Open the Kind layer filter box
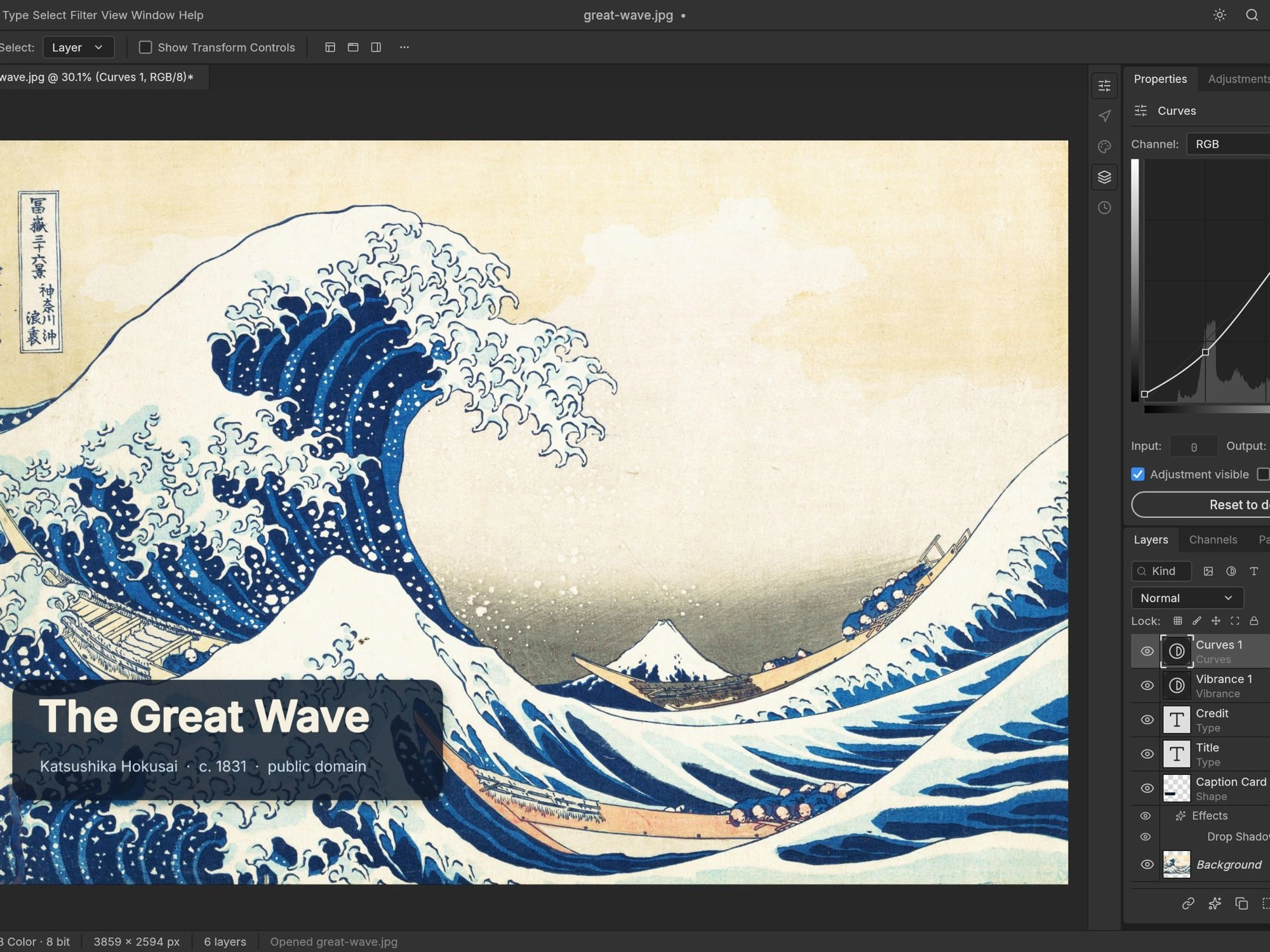Viewport: 1270px width, 952px height. 1161,571
